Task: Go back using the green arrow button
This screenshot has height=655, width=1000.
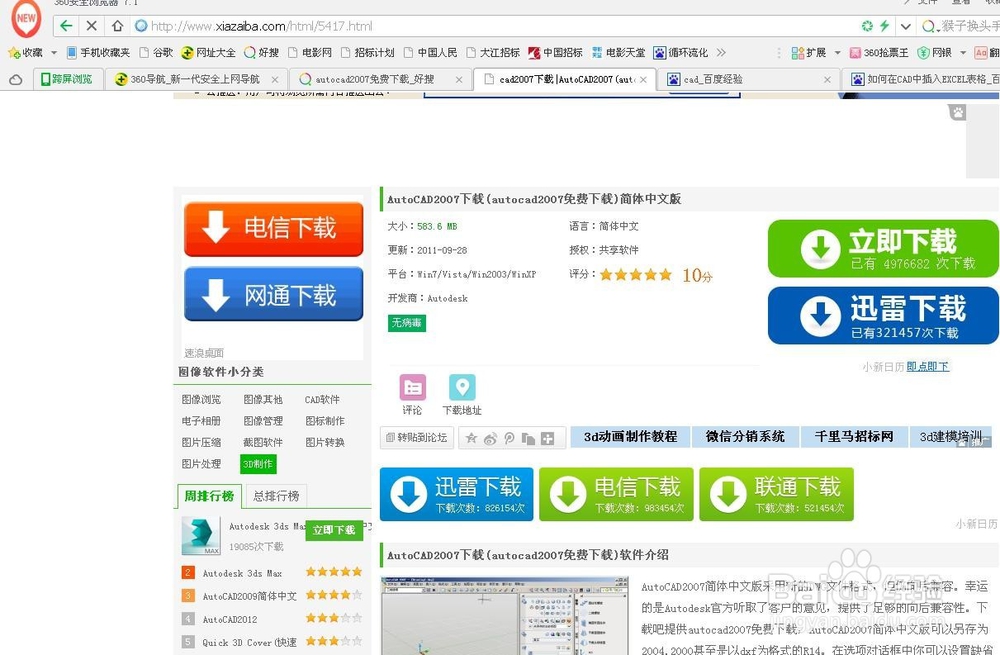Action: coord(66,26)
